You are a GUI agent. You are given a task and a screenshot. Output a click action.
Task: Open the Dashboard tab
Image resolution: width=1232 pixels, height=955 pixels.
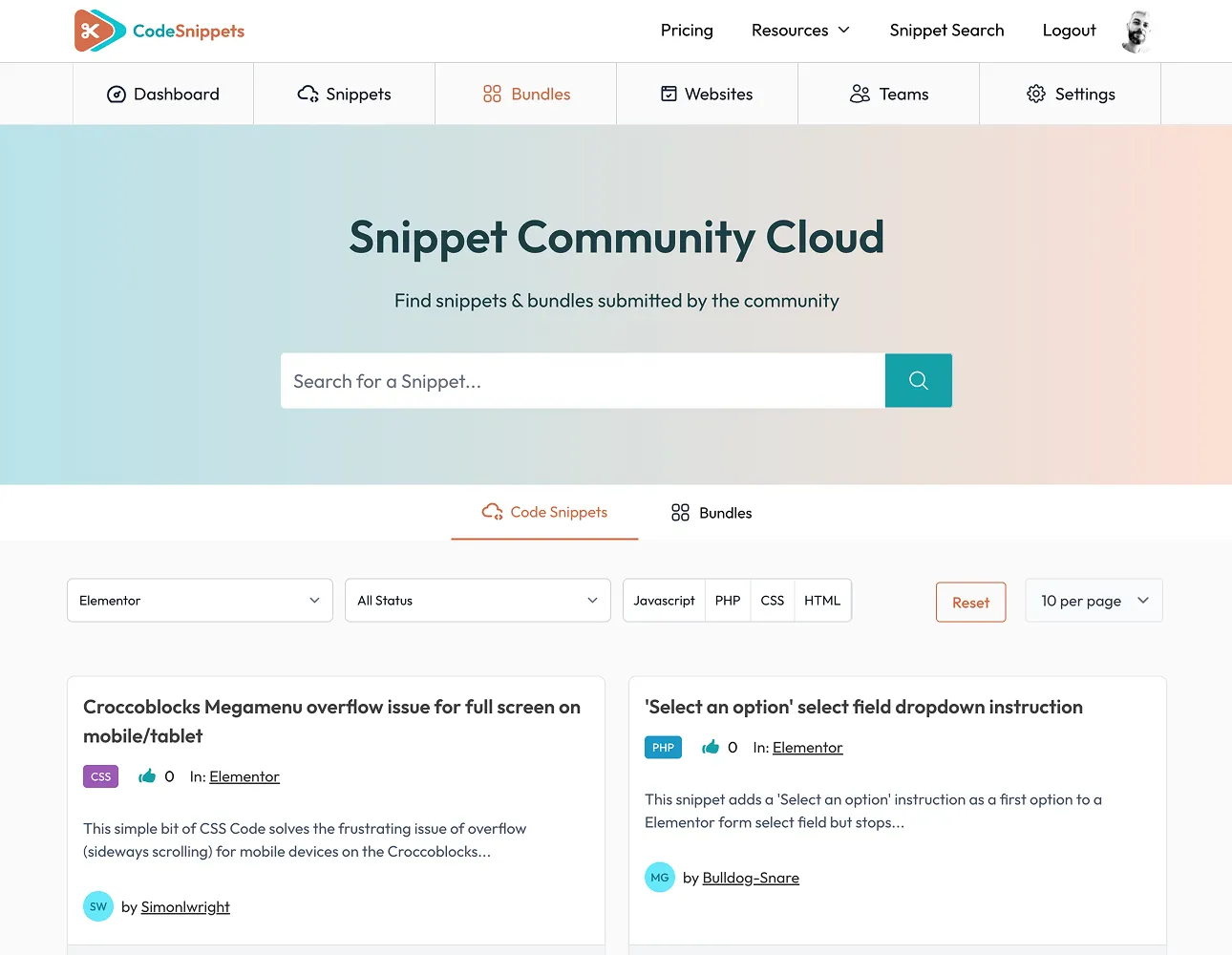tap(163, 94)
